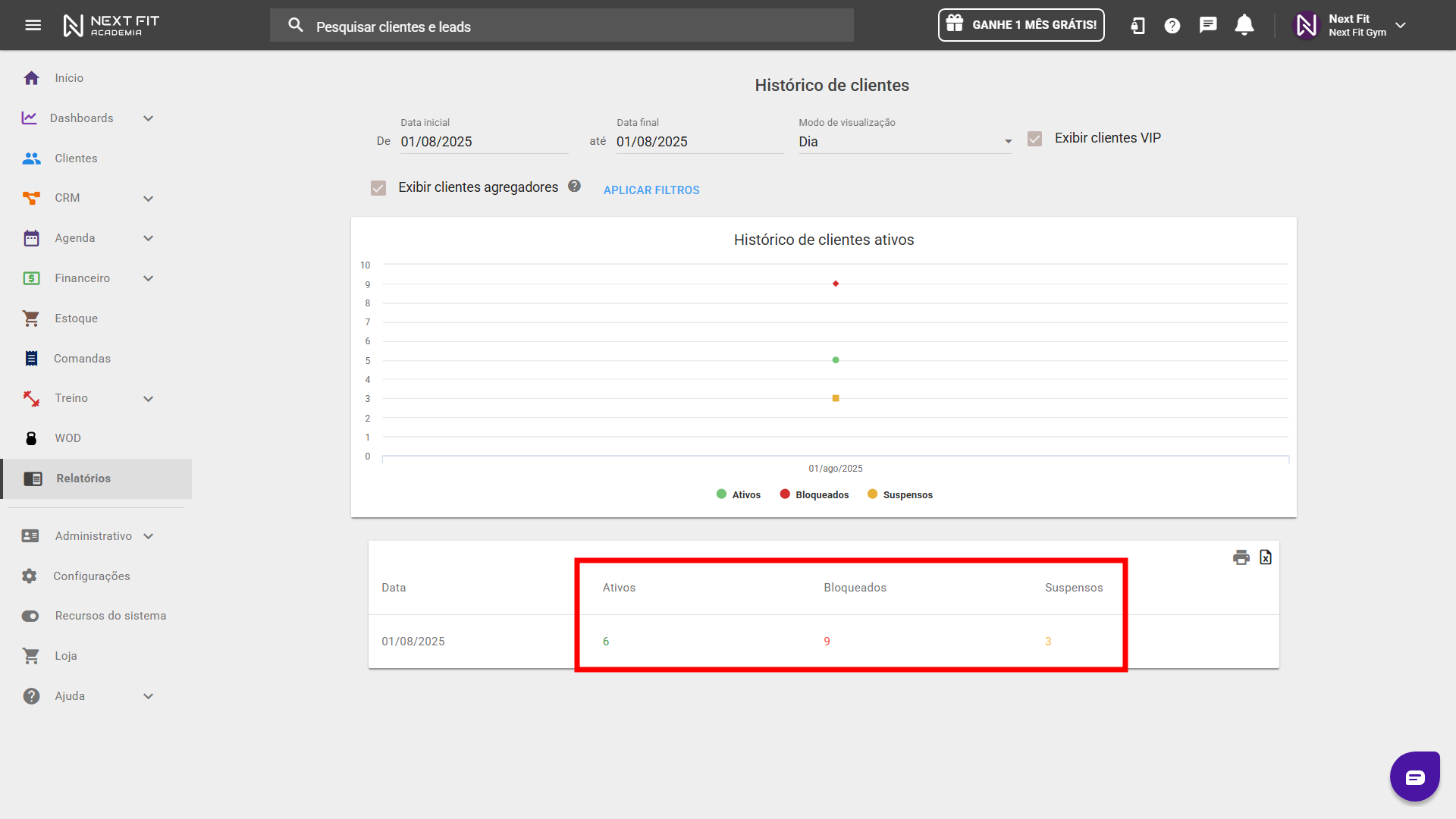Toggle Exibir clientes agregadores checkbox
1456x819 pixels.
click(378, 188)
